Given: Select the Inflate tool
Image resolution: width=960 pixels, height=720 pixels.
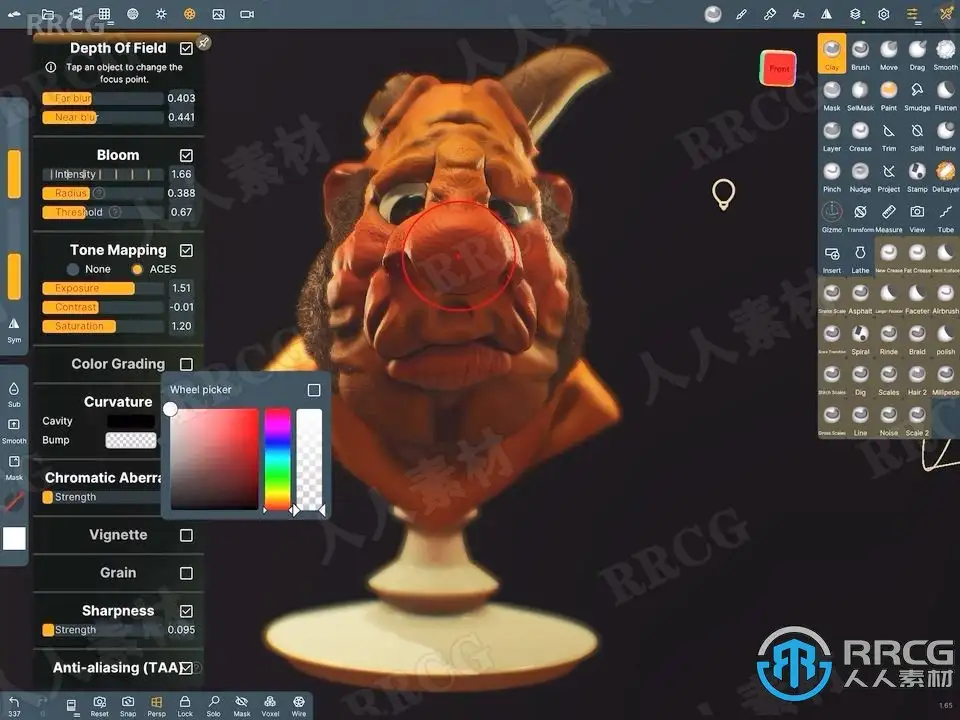Looking at the screenshot, I should coord(945,135).
